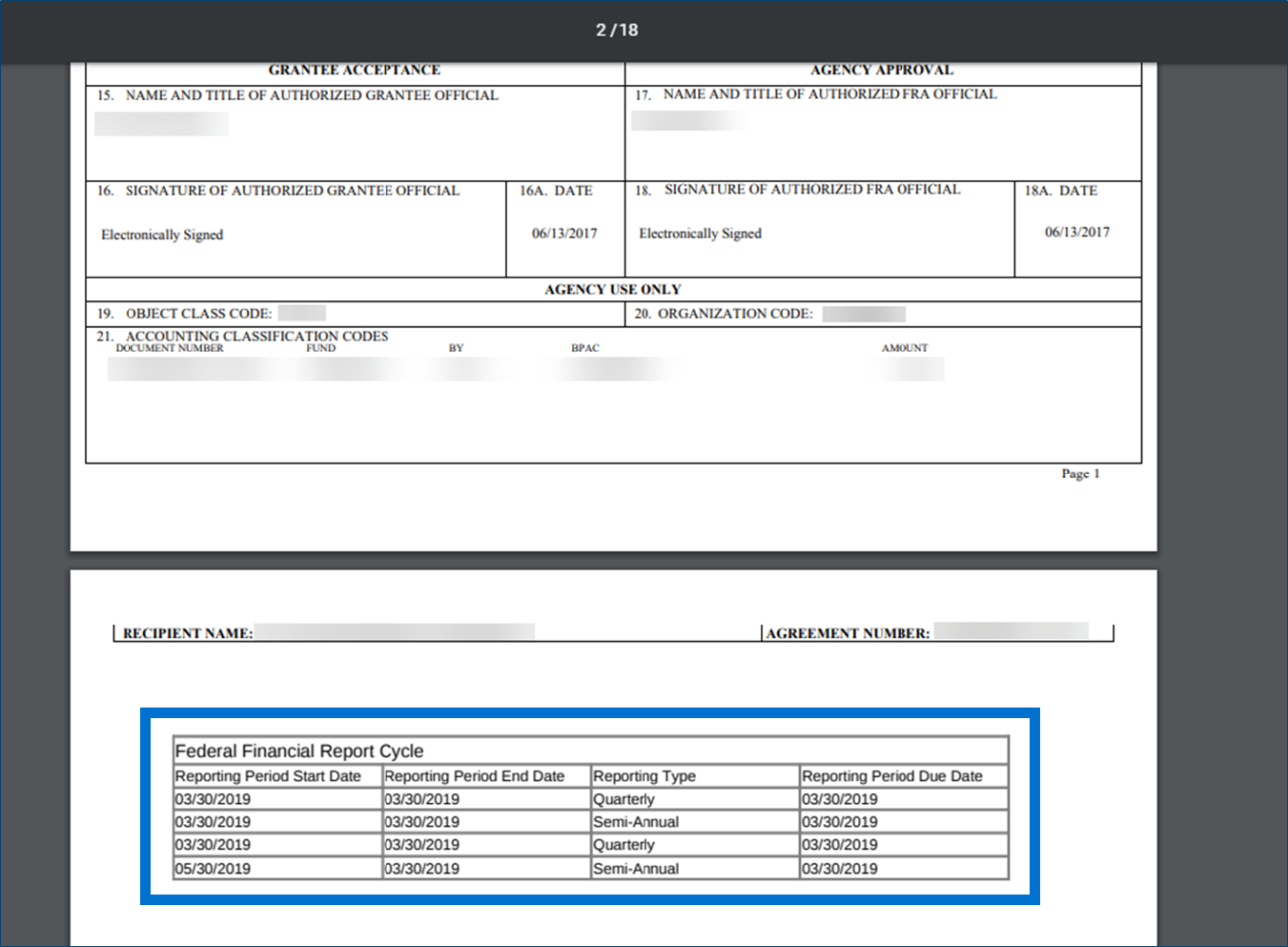Click the redacted Organization Code value
Viewport: 1288px width, 947px height.
[x=864, y=314]
